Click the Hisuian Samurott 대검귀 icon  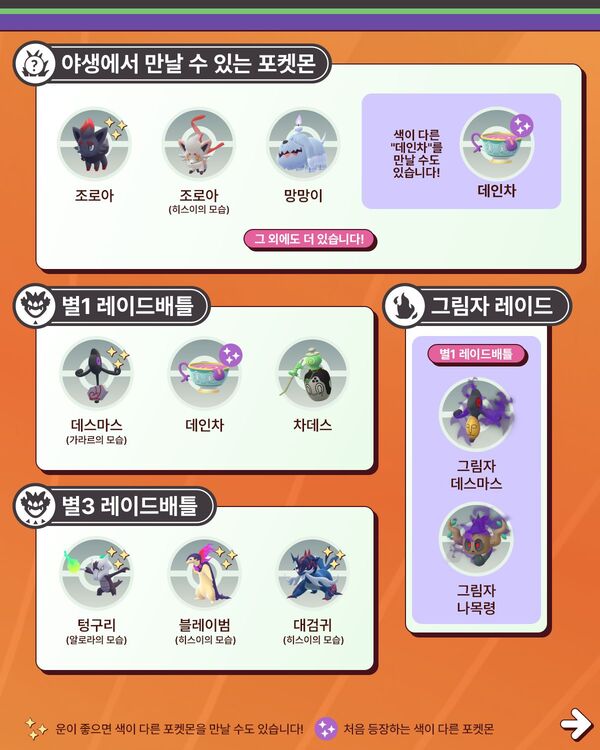point(313,574)
